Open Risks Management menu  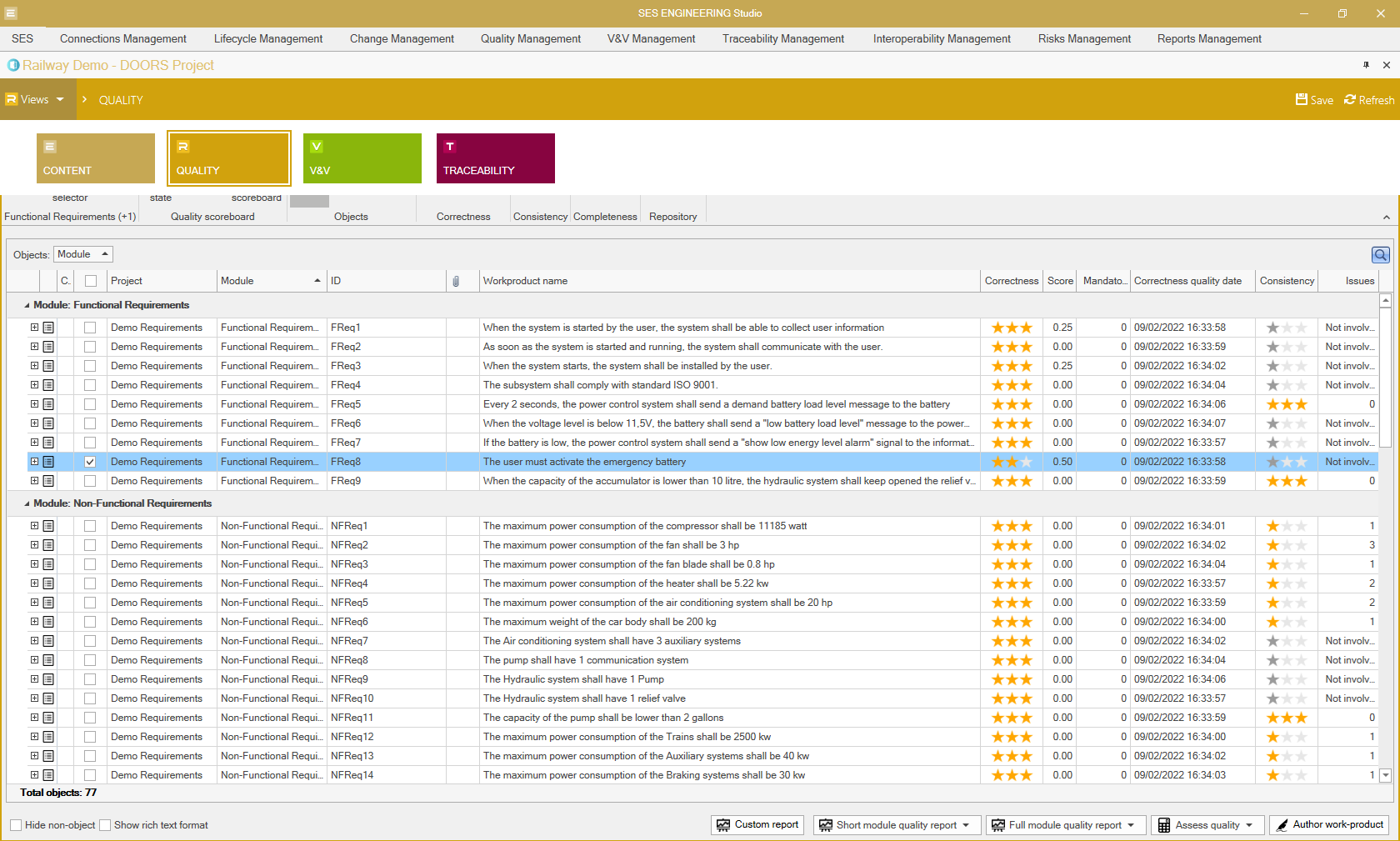(x=1084, y=39)
